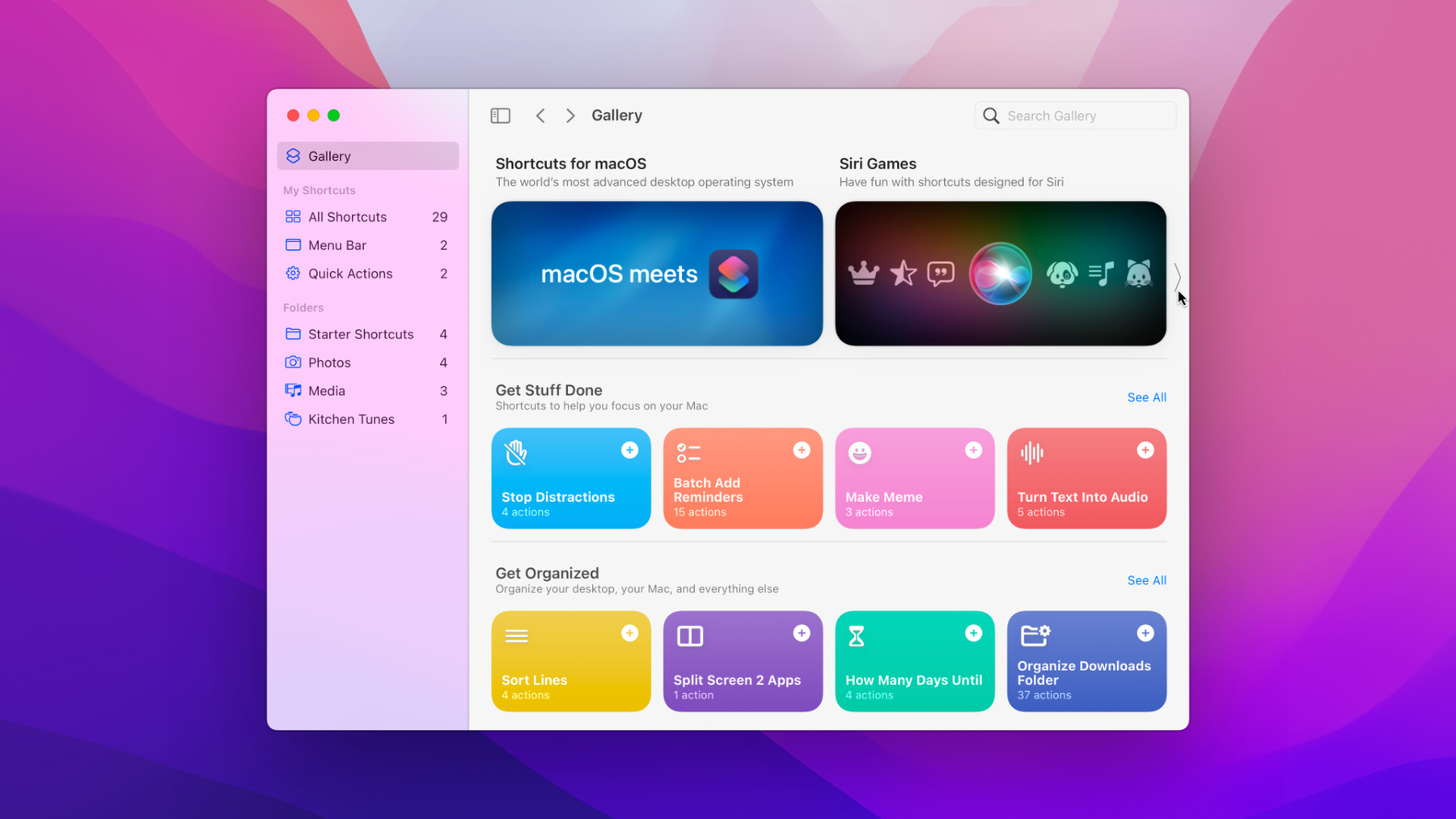Open the Split Screen 2 Apps card
The width and height of the screenshot is (1456, 819).
tap(743, 661)
